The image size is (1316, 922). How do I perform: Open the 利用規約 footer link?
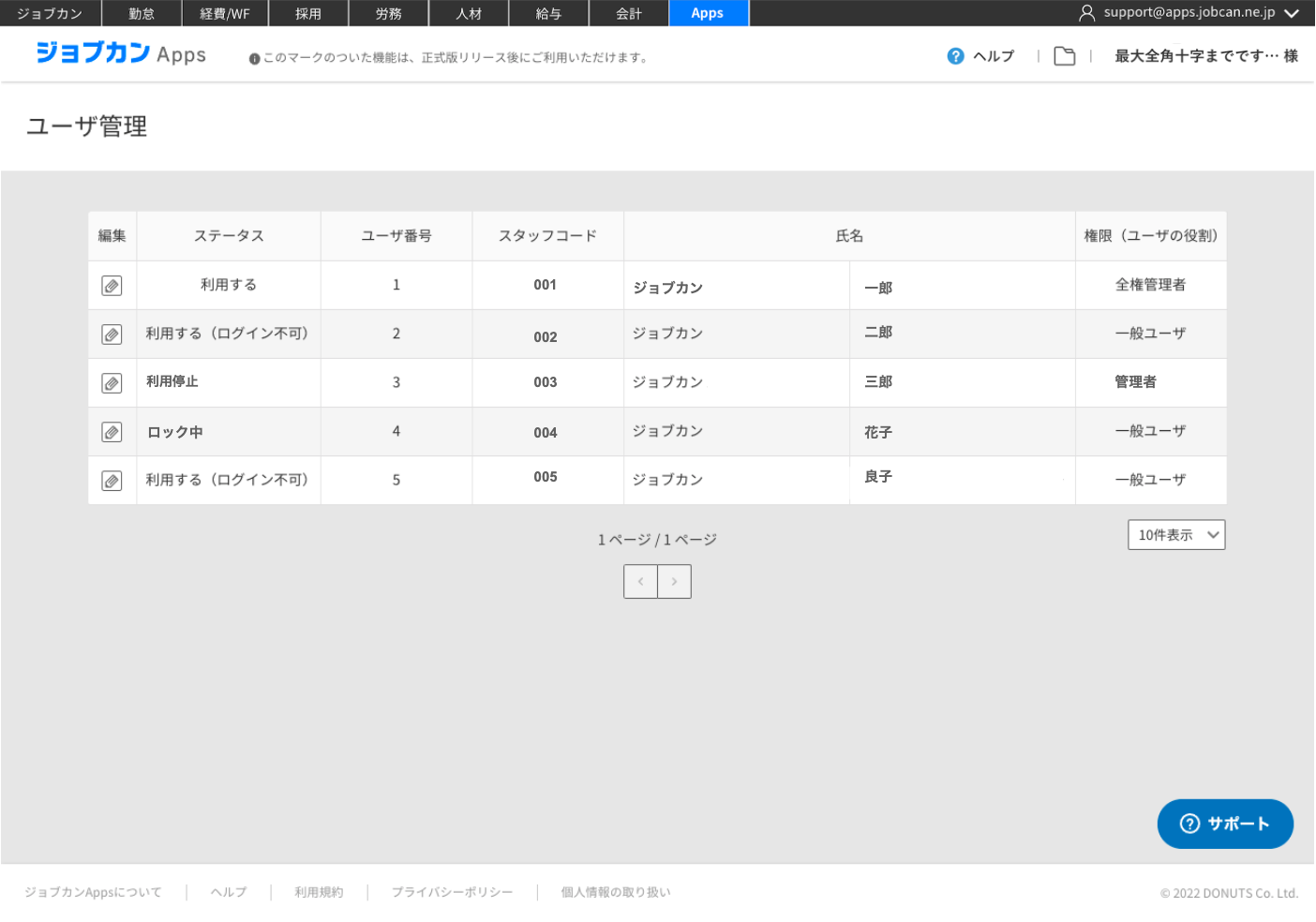(319, 892)
